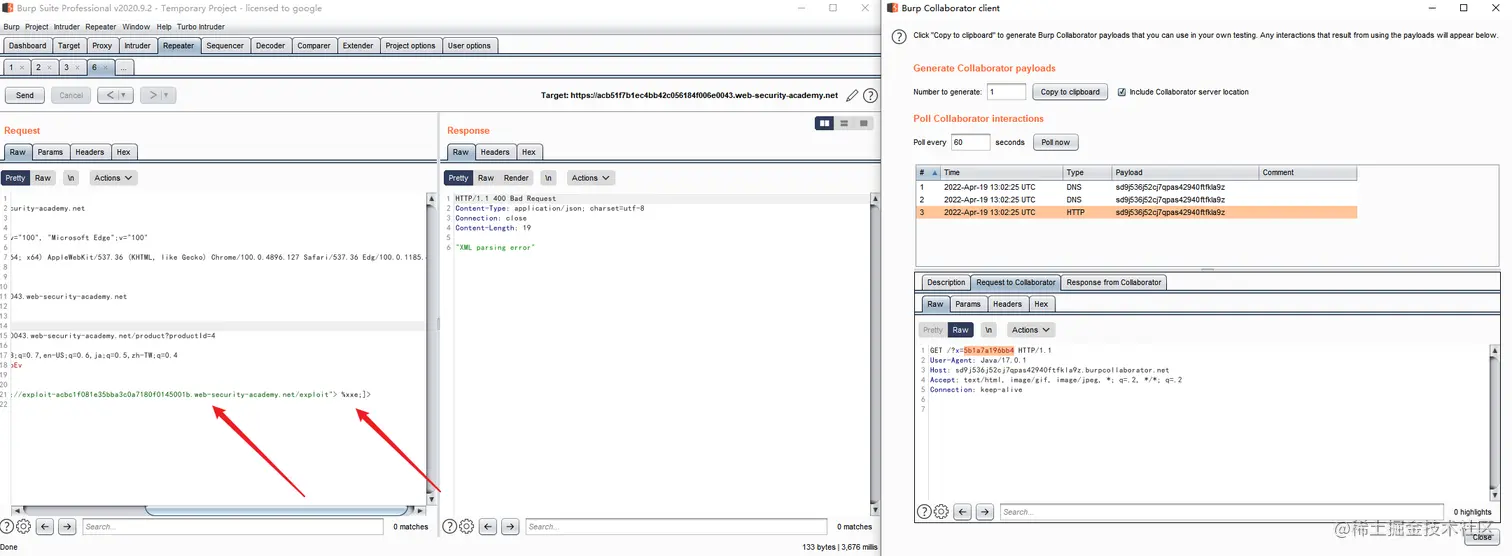Close Repeater tab 1 via its x

pos(22,67)
